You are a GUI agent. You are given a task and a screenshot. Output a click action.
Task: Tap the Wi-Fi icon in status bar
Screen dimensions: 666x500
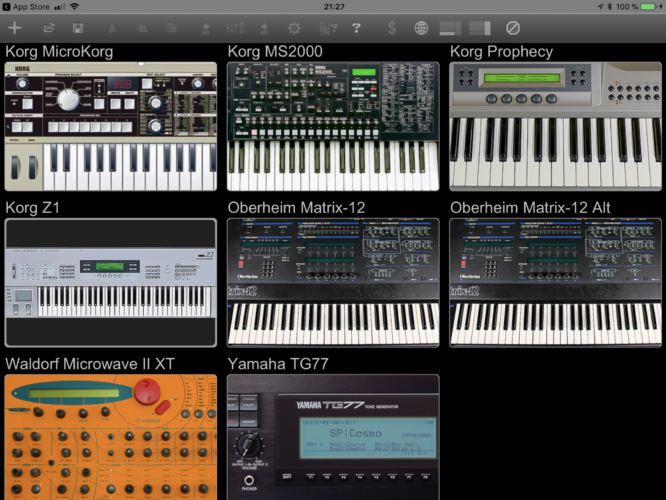point(75,7)
